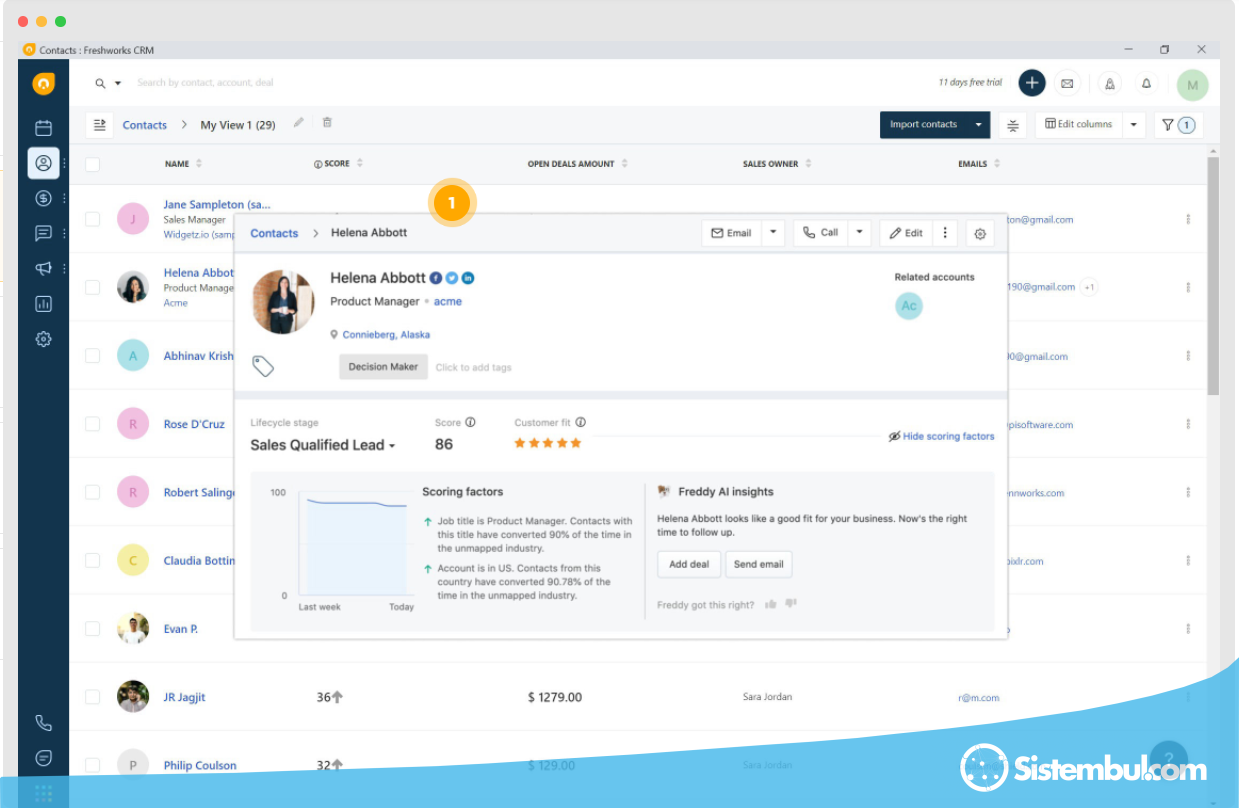Expand the Edit columns dropdown arrow
The height and width of the screenshot is (808, 1239).
click(1133, 125)
